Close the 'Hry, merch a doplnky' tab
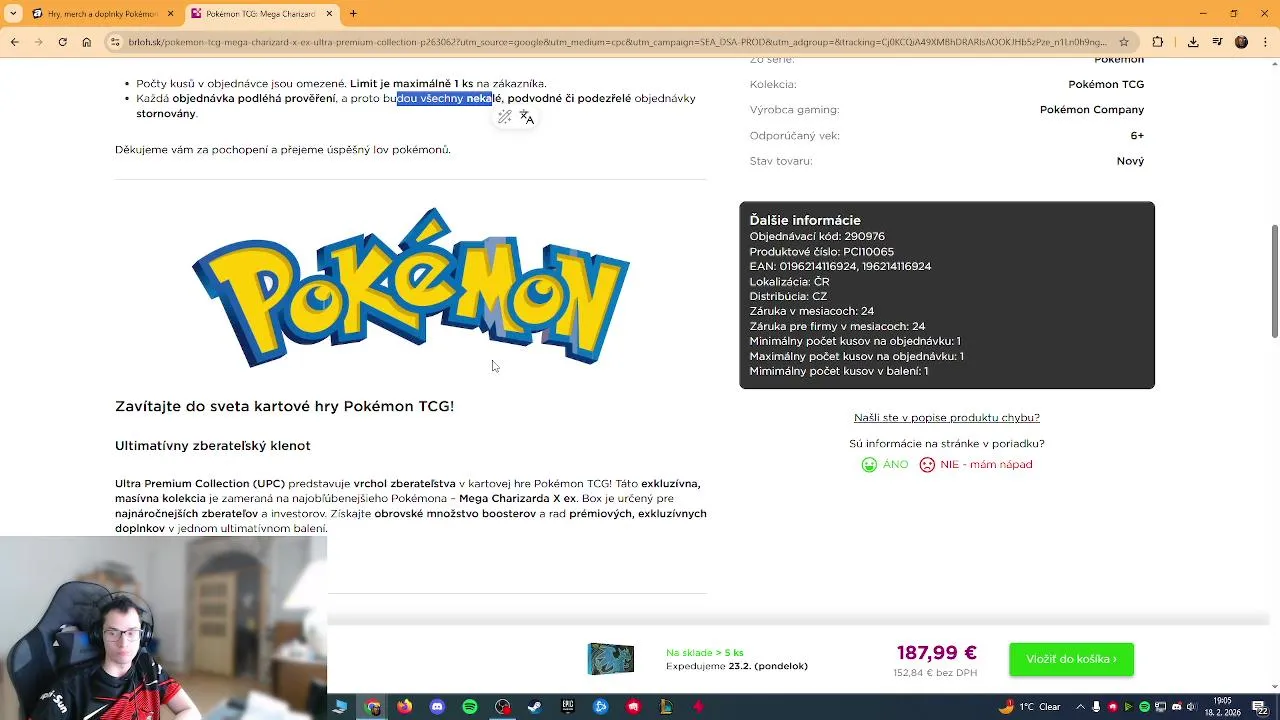This screenshot has height=720, width=1280. pyautogui.click(x=170, y=14)
